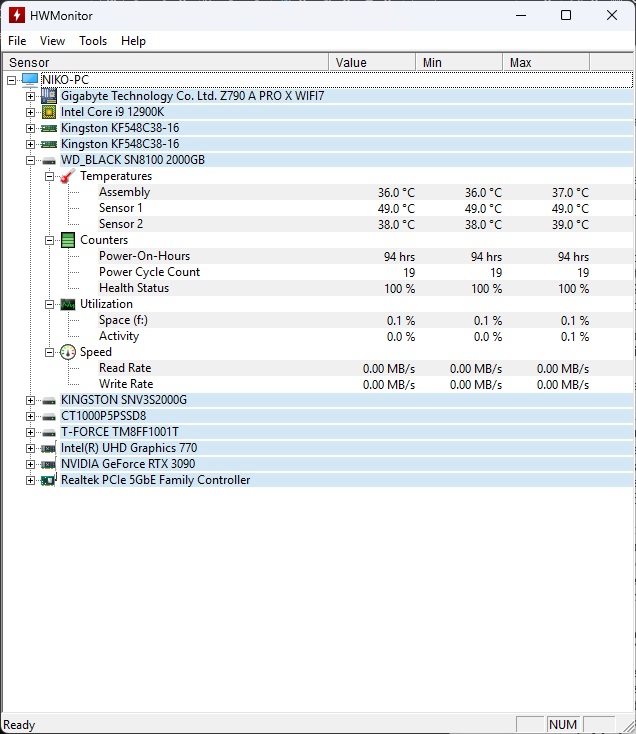This screenshot has width=636, height=734.
Task: Expand the second Kingston KF548C38-16 node
Action: coord(30,144)
